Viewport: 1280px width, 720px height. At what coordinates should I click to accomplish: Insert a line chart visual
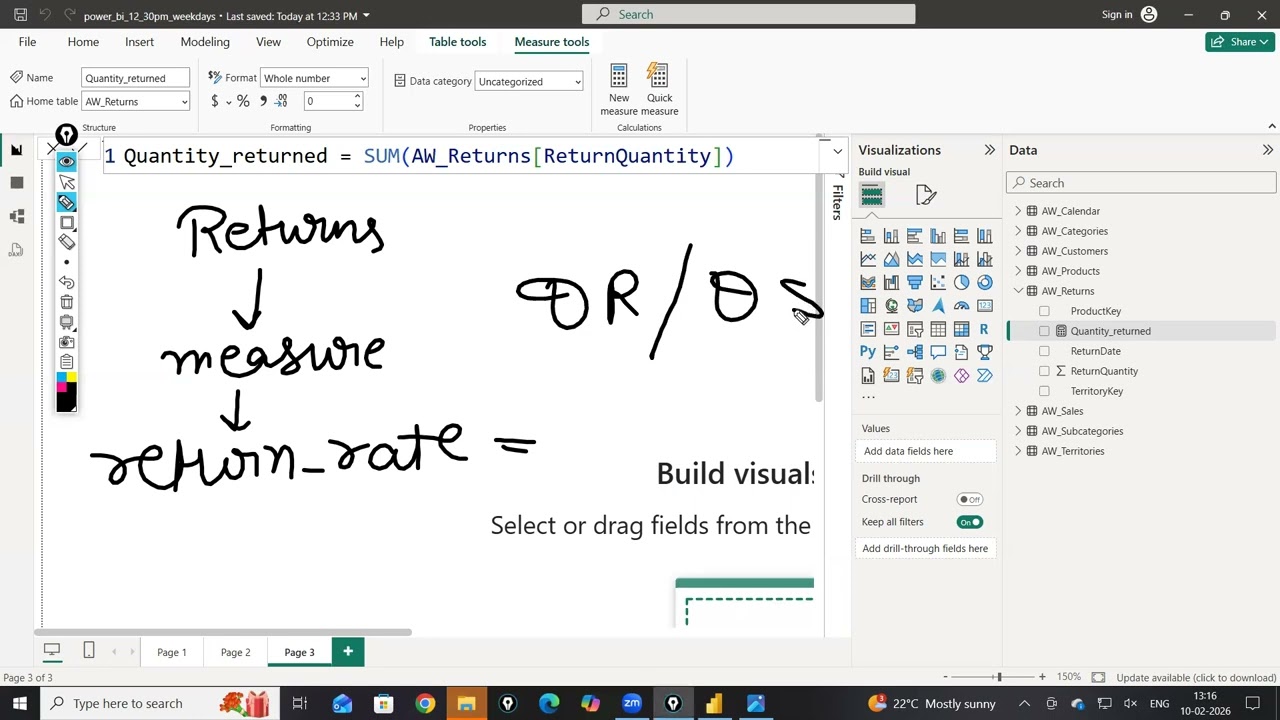[x=868, y=259]
